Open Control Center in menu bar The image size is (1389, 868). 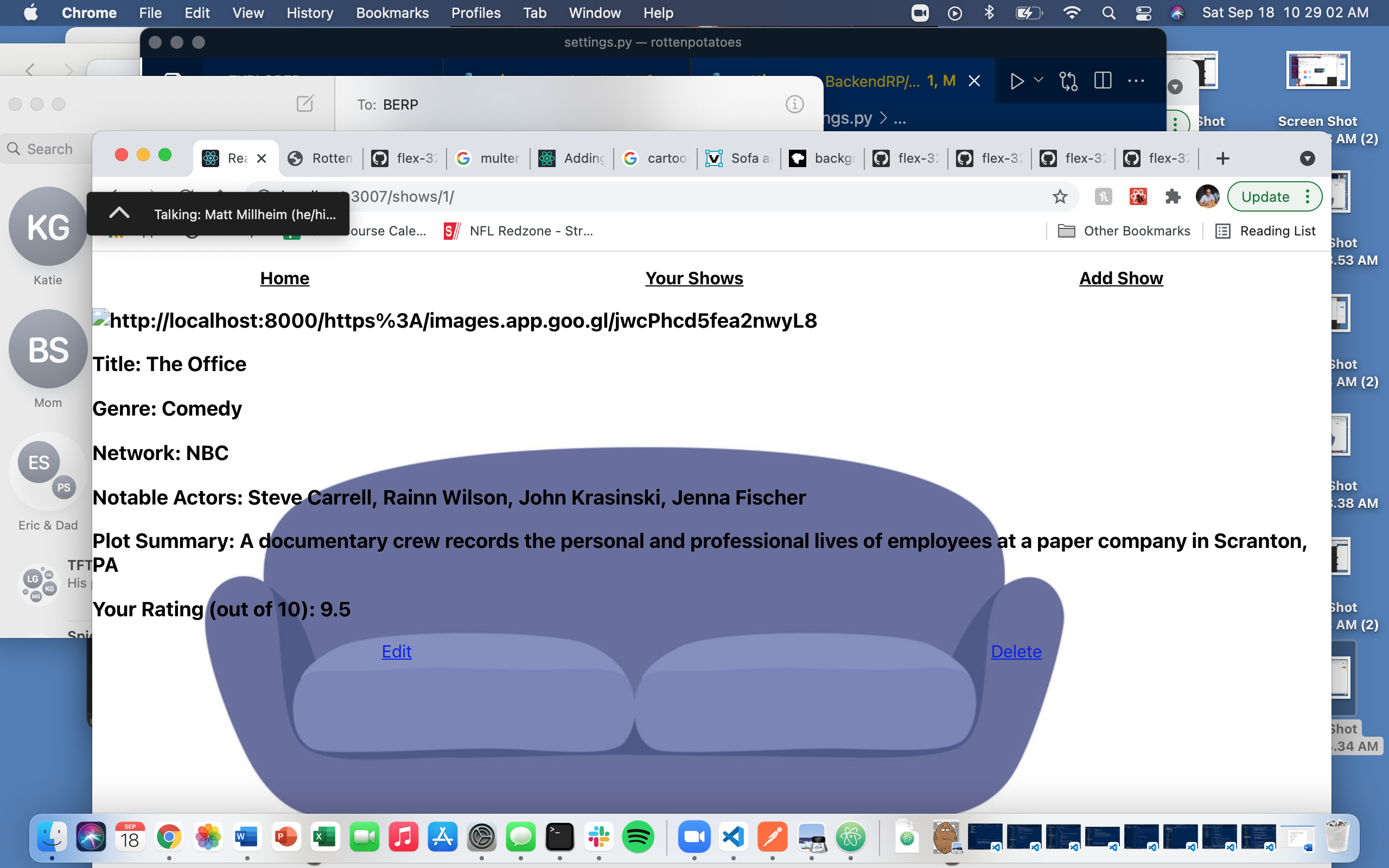[x=1143, y=12]
